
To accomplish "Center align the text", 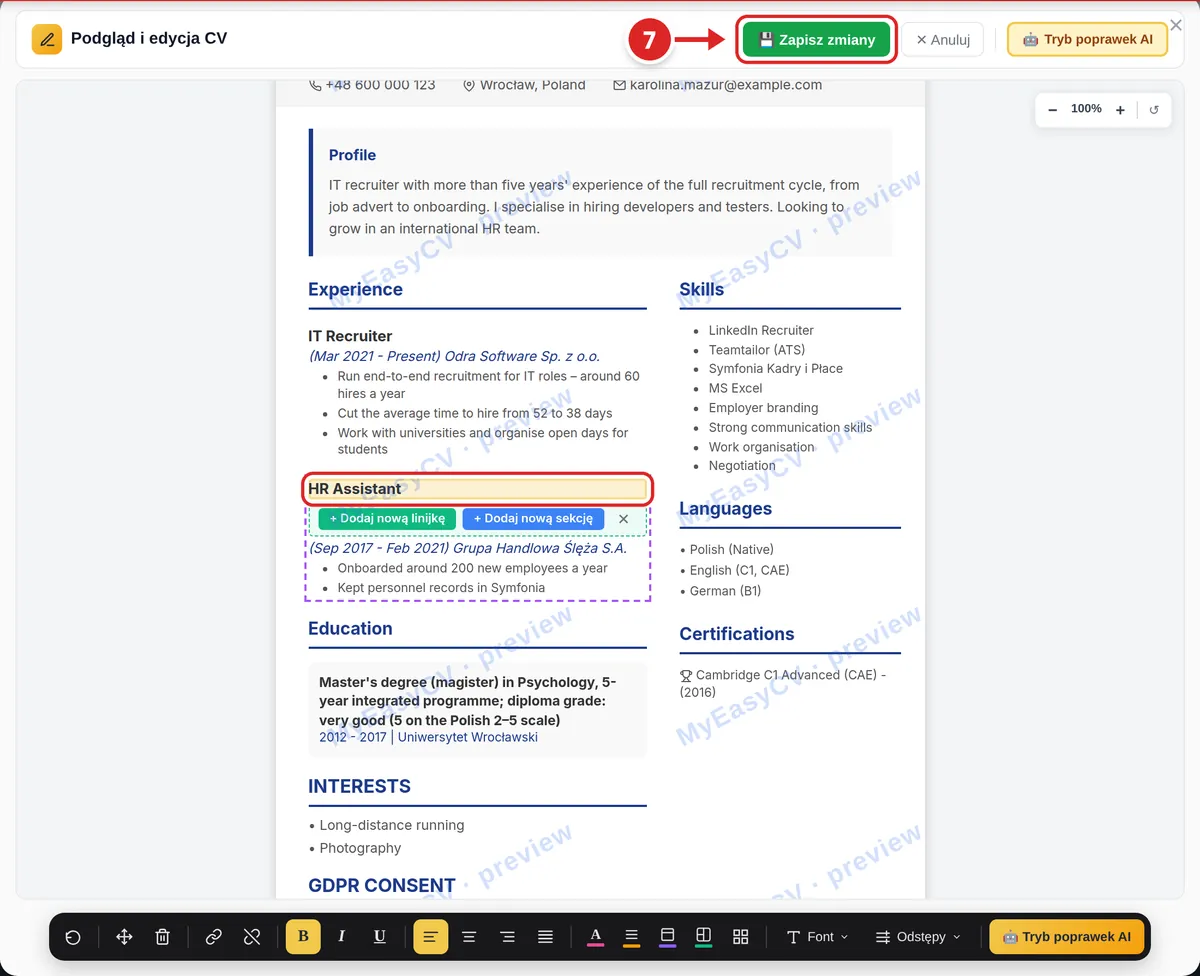I will tap(469, 937).
